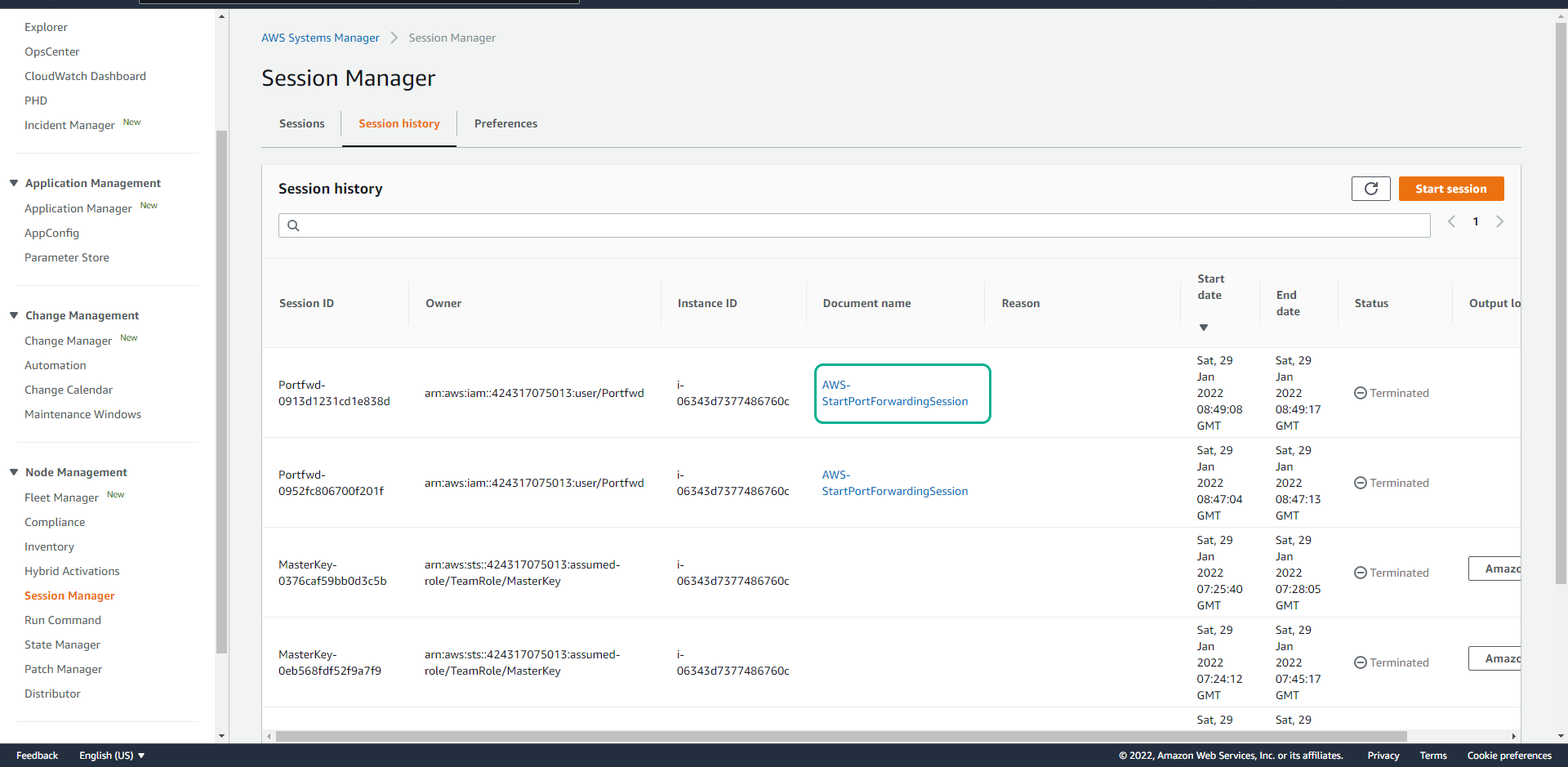Open the English (US) language dropdown

tap(111, 756)
